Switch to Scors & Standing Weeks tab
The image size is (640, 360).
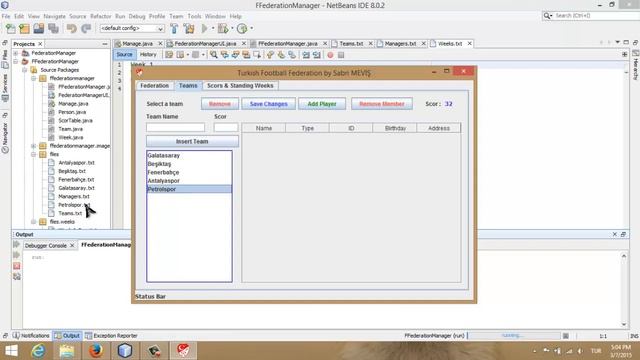[x=240, y=86]
